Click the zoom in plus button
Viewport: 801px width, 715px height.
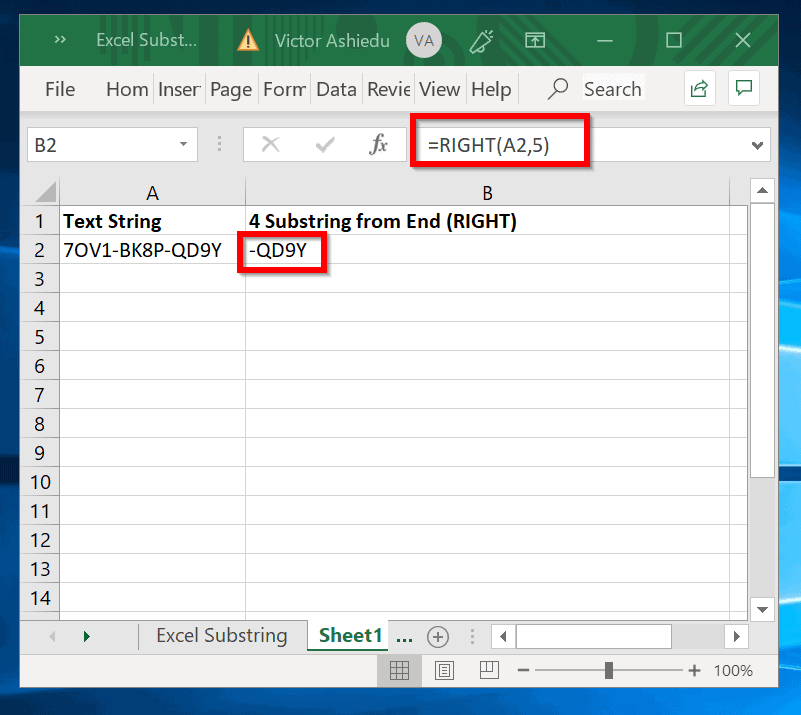(694, 671)
